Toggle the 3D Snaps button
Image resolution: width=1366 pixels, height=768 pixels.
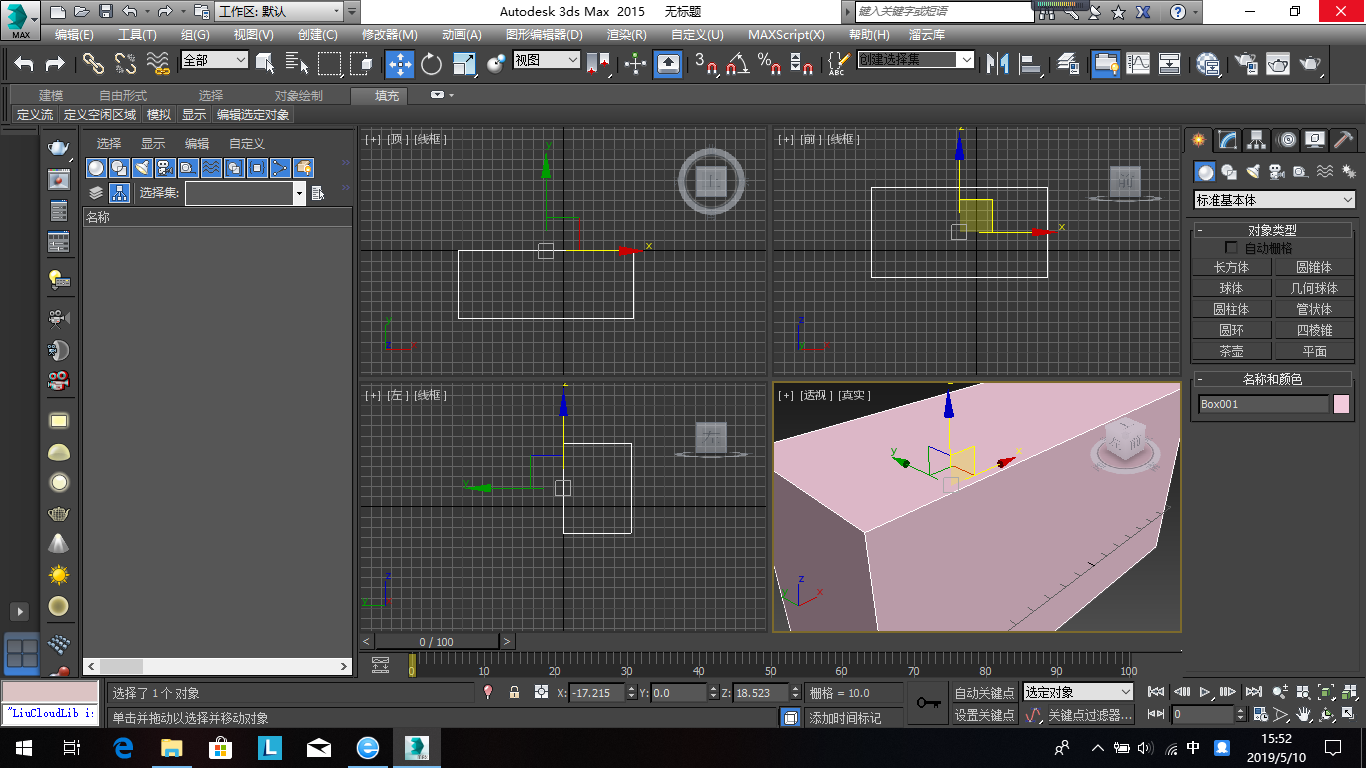(705, 64)
